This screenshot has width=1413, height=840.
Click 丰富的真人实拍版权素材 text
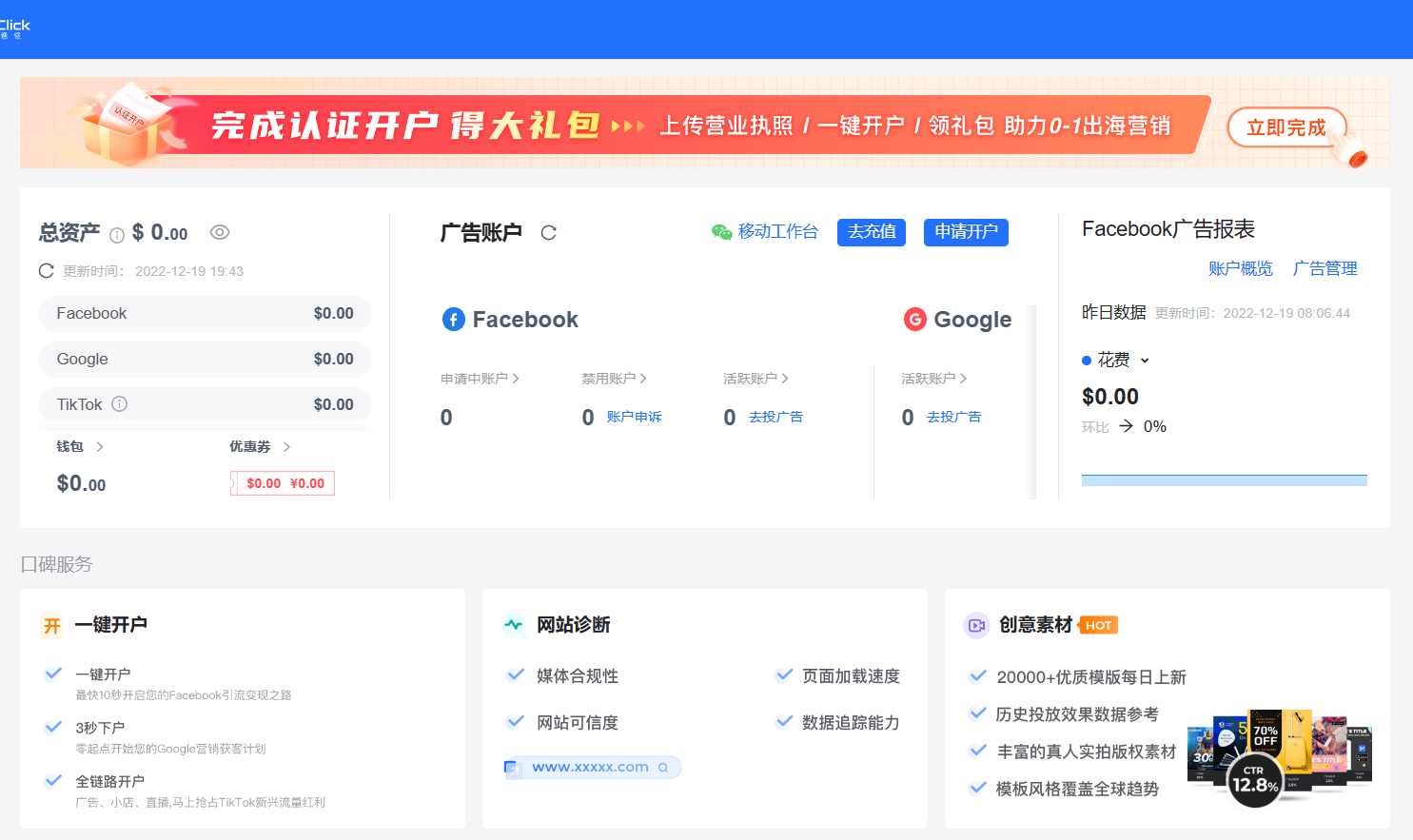pos(1087,752)
